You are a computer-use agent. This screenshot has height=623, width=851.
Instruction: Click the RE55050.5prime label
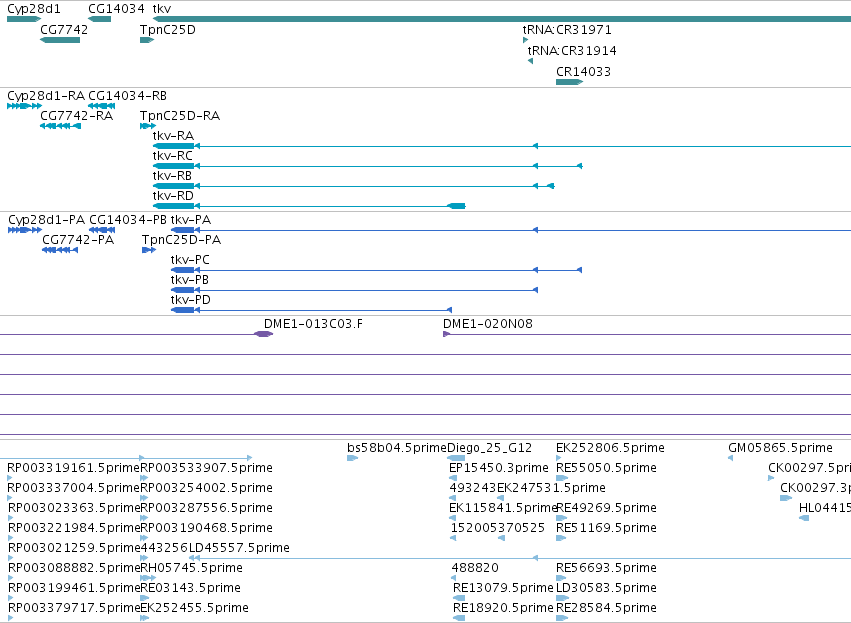[606, 468]
